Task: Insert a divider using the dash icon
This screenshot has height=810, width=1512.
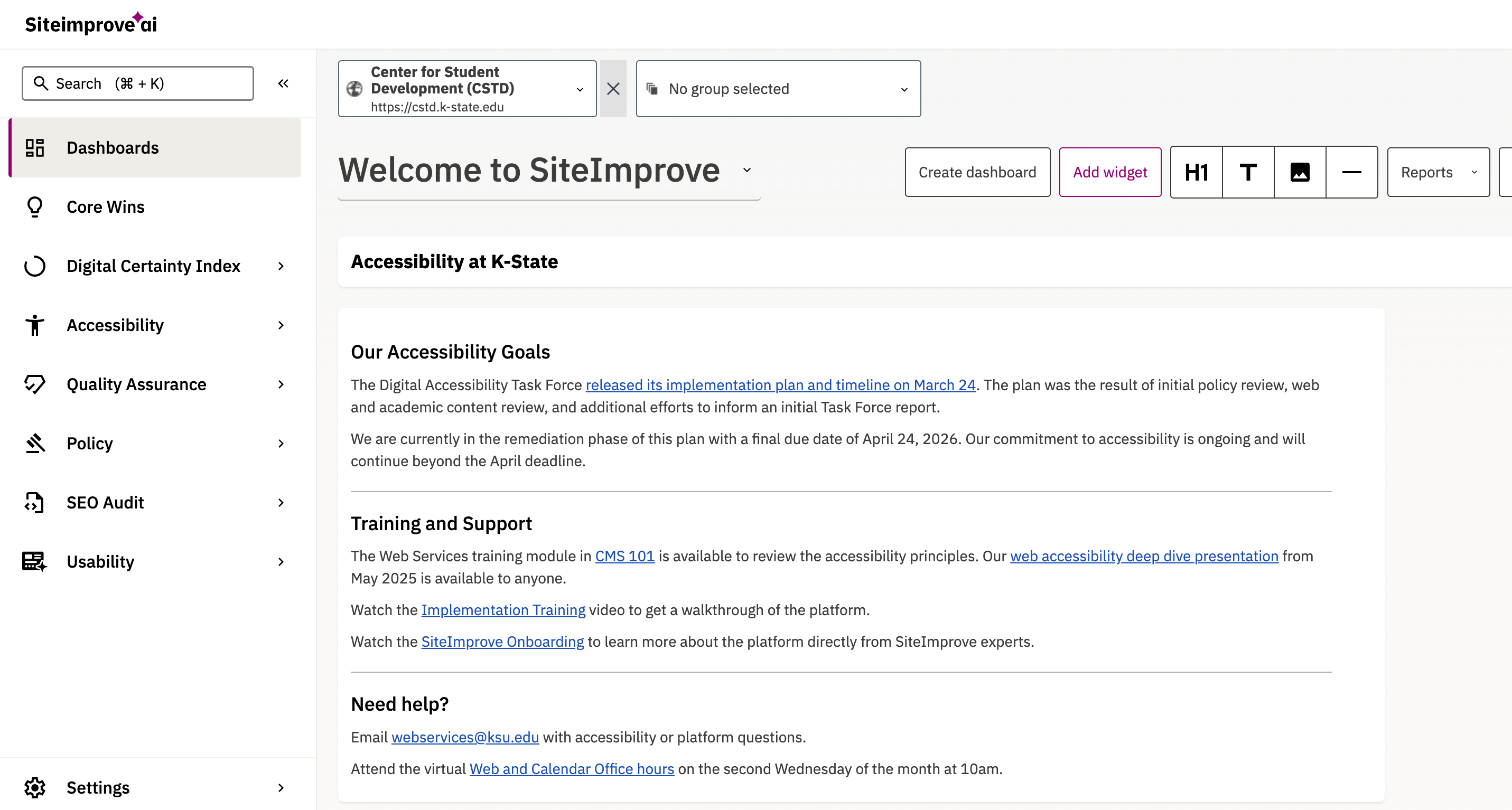Action: point(1351,172)
